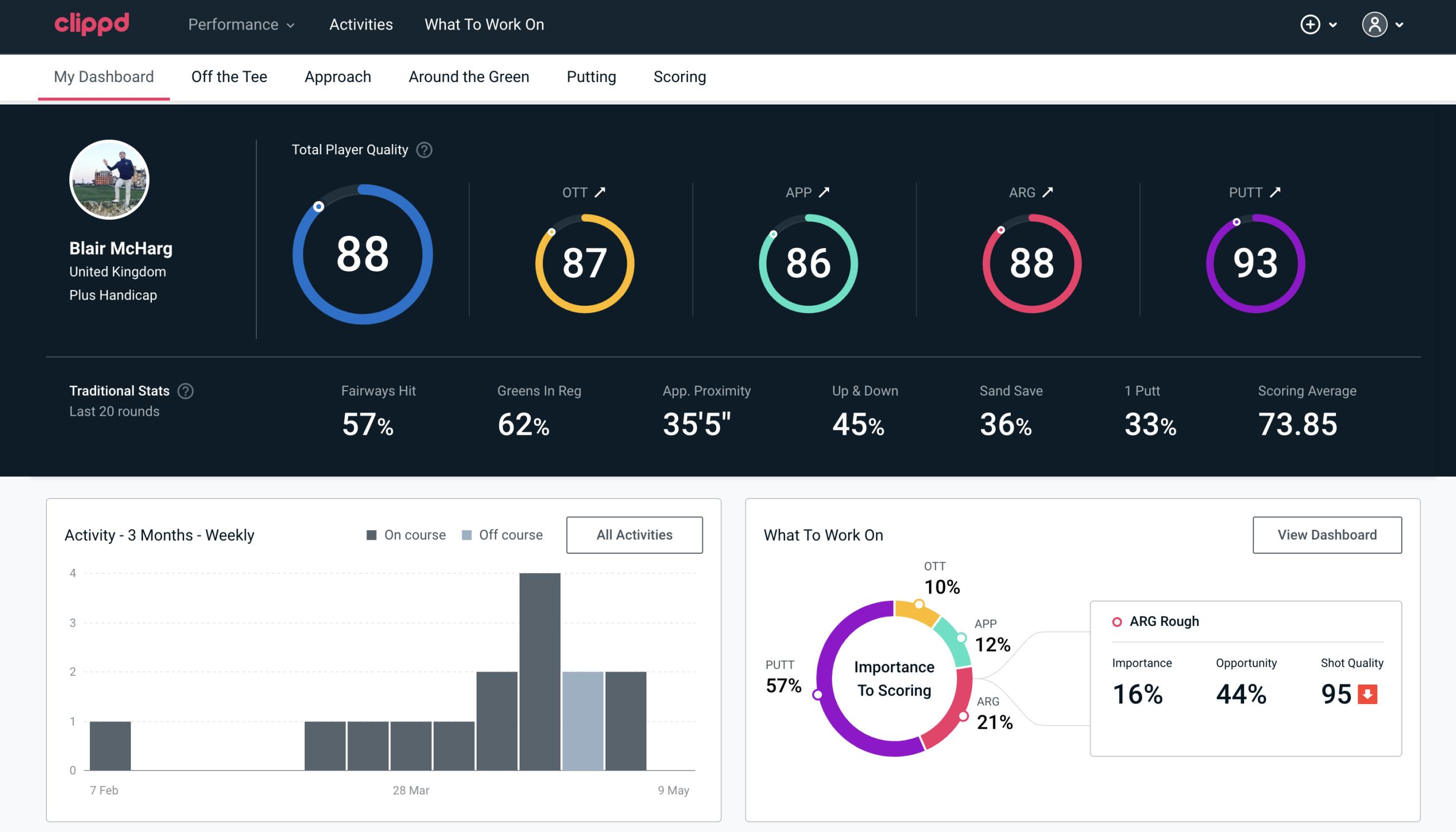Click the user account profile icon
1456x832 pixels.
coord(1375,24)
